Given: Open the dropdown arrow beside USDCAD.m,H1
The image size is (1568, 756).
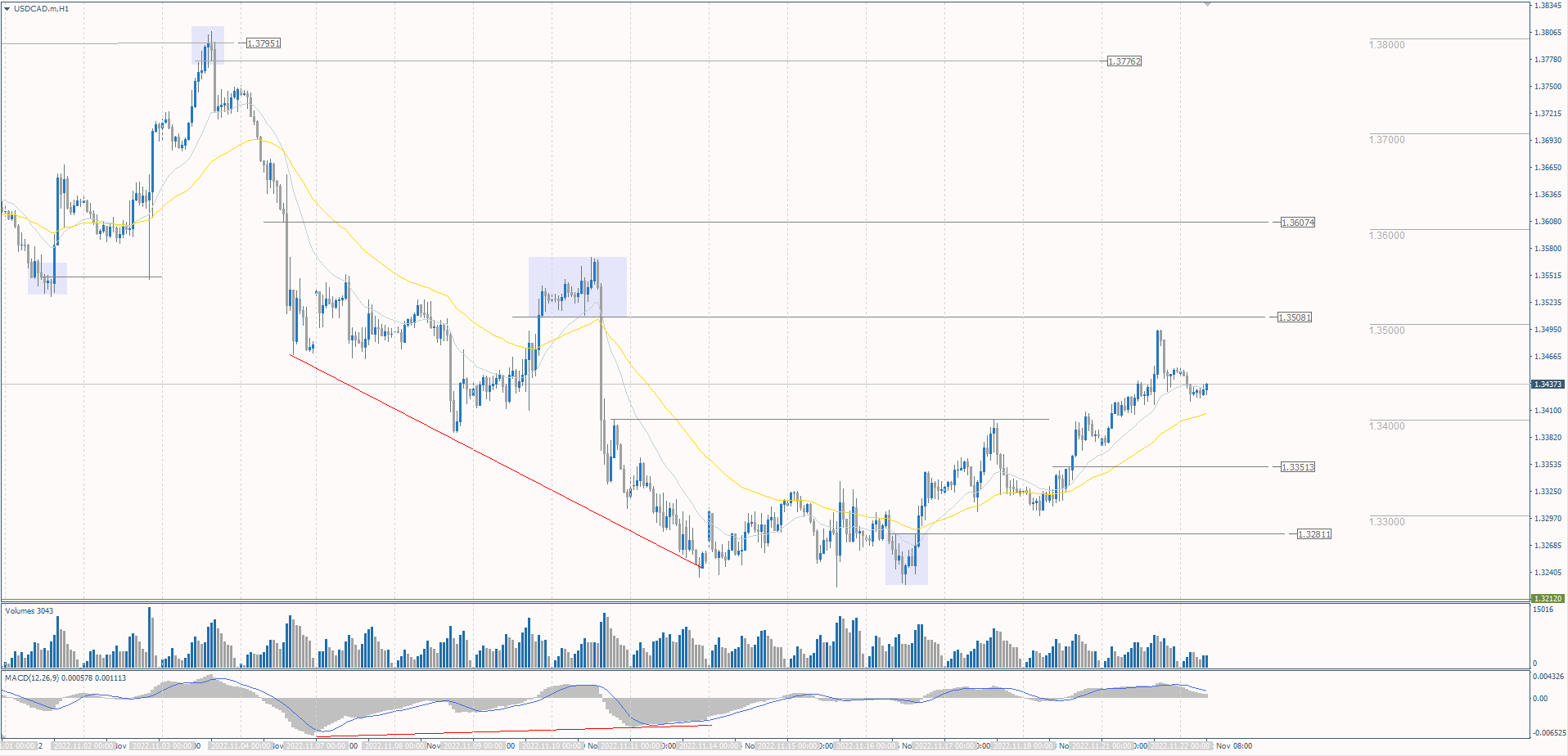Looking at the screenshot, I should (x=7, y=8).
